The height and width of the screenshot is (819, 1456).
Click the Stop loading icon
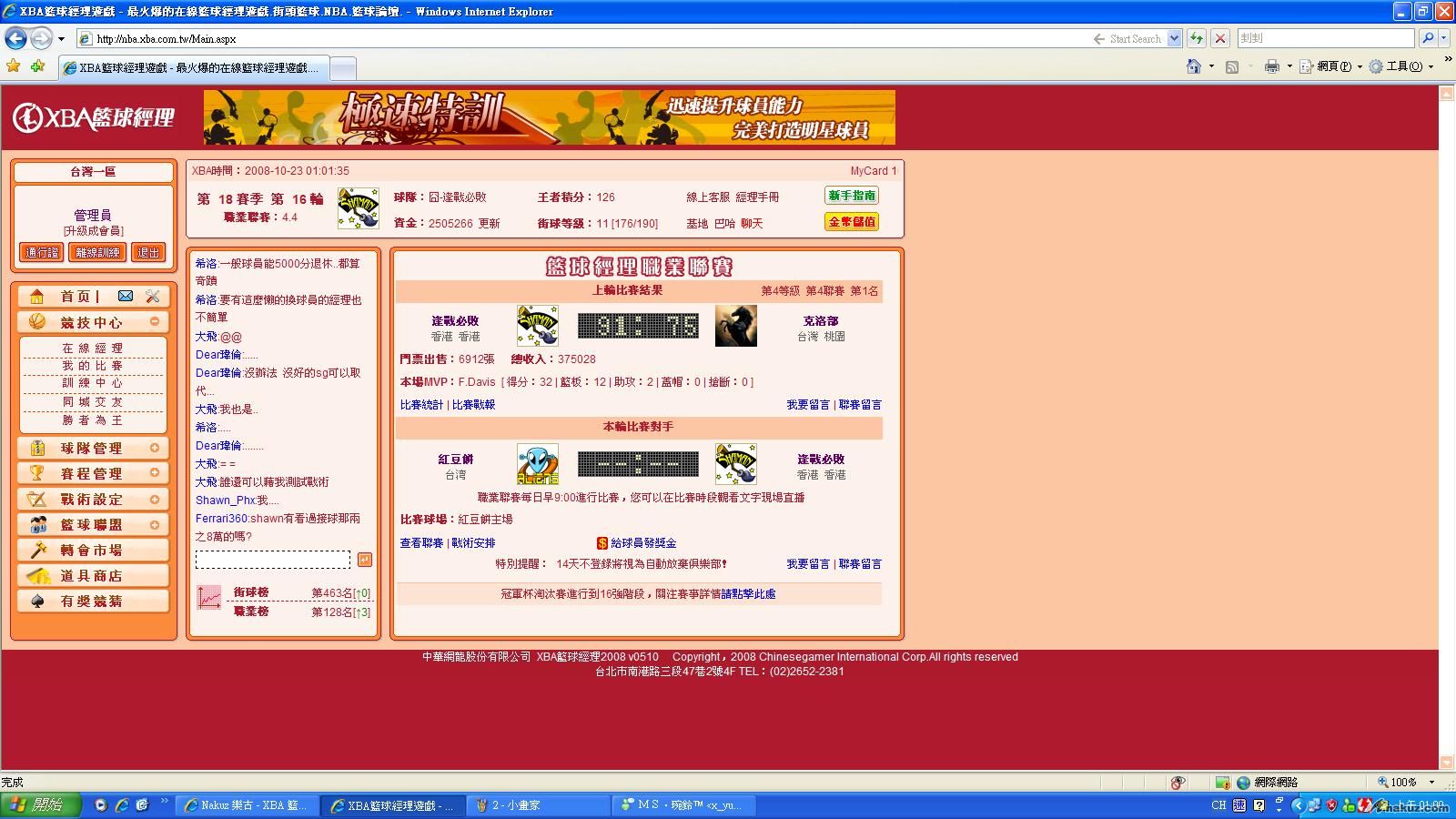pos(1220,38)
